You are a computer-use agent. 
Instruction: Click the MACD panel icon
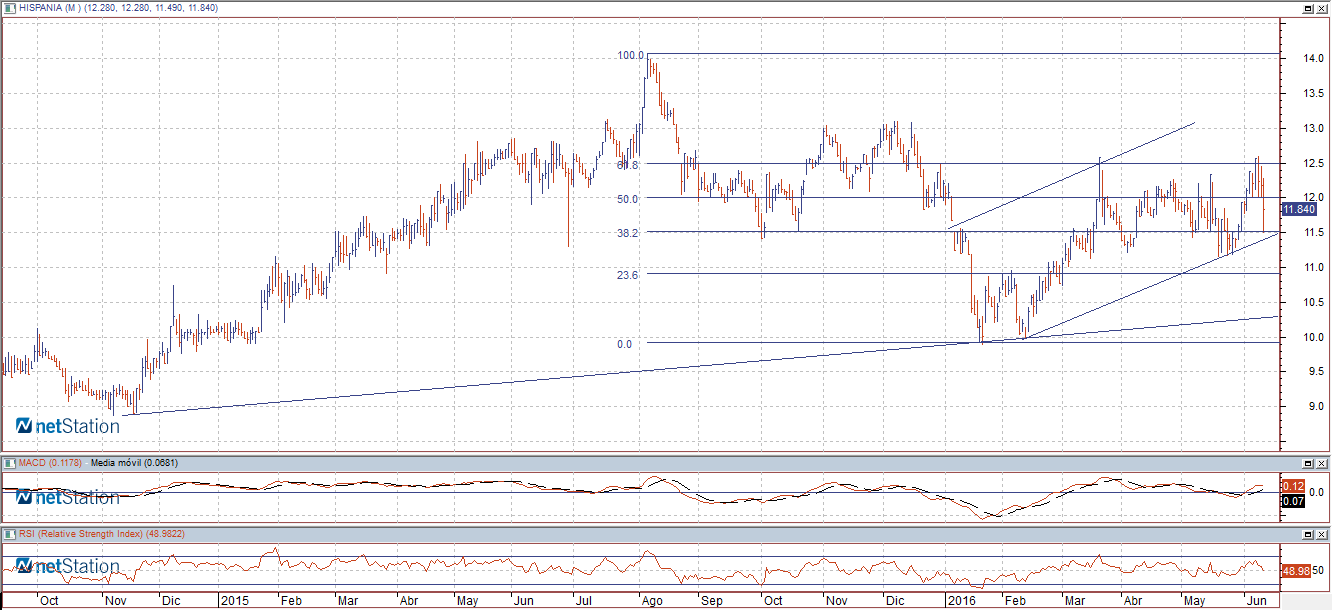pyautogui.click(x=10, y=464)
